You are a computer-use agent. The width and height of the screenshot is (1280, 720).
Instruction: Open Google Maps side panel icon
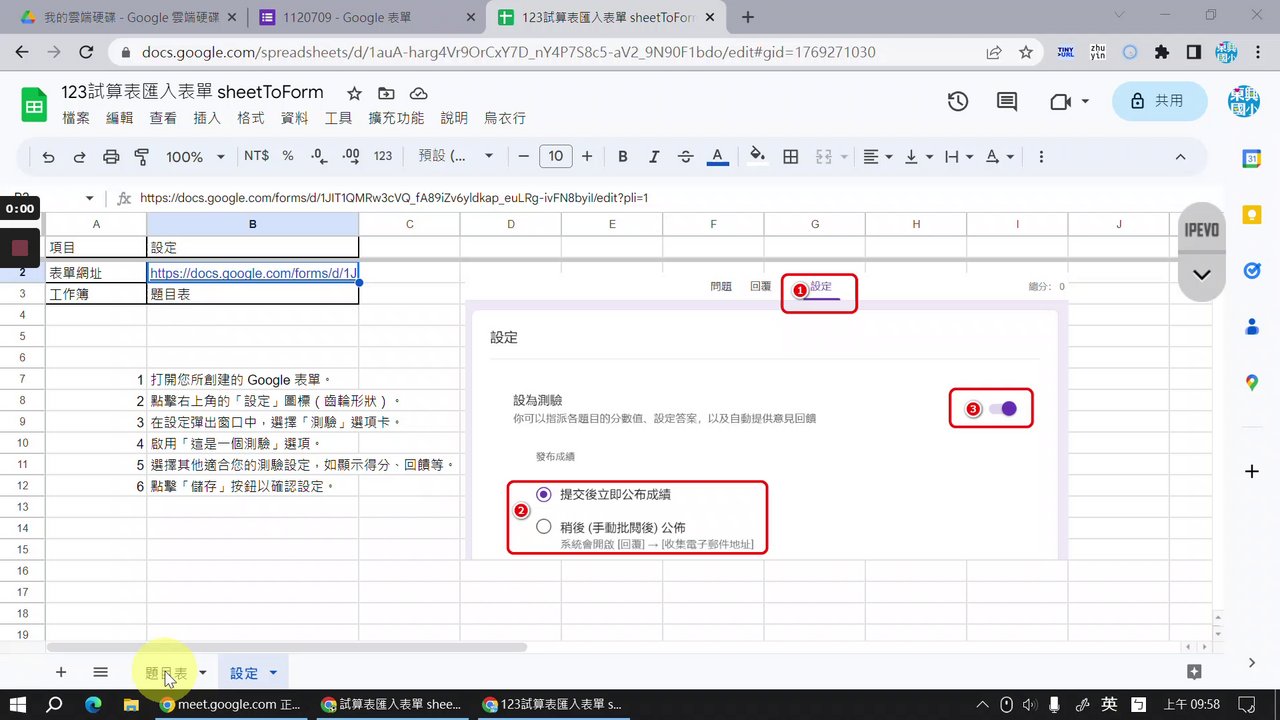pos(1251,382)
